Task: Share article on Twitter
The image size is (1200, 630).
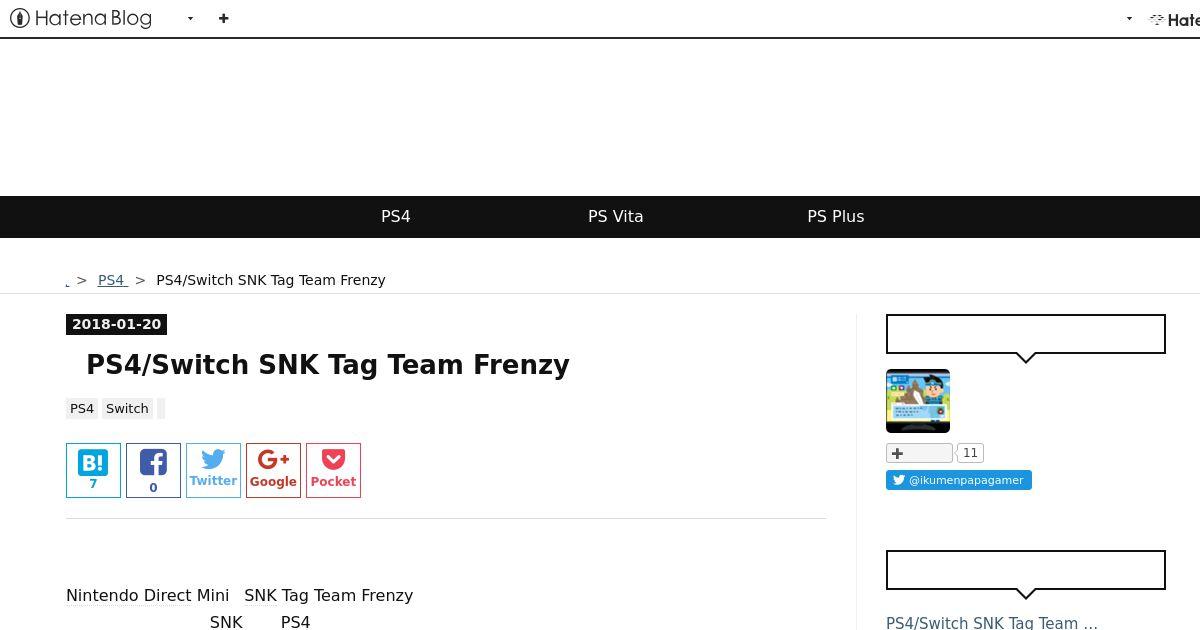Action: (x=213, y=470)
